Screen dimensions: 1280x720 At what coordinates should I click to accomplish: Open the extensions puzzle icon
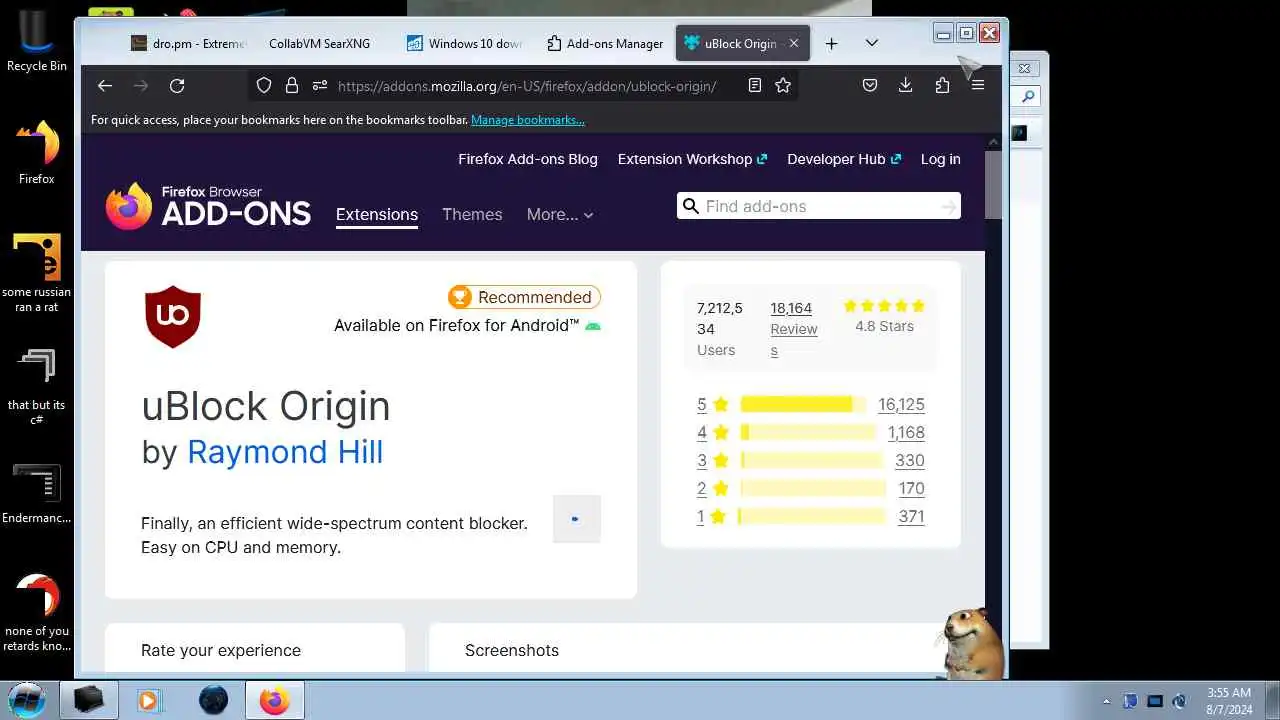942,86
